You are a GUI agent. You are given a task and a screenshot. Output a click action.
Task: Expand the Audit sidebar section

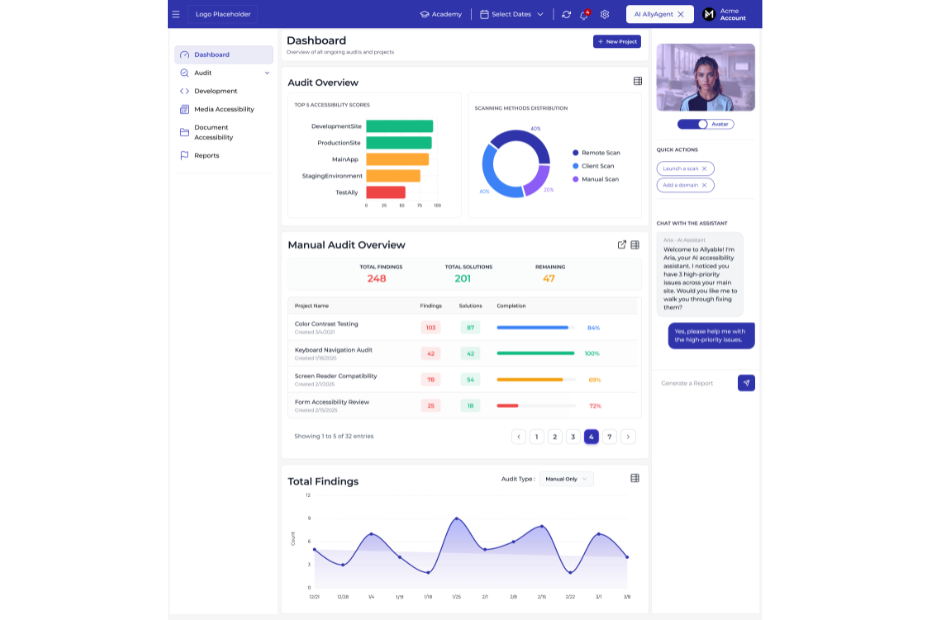267,72
